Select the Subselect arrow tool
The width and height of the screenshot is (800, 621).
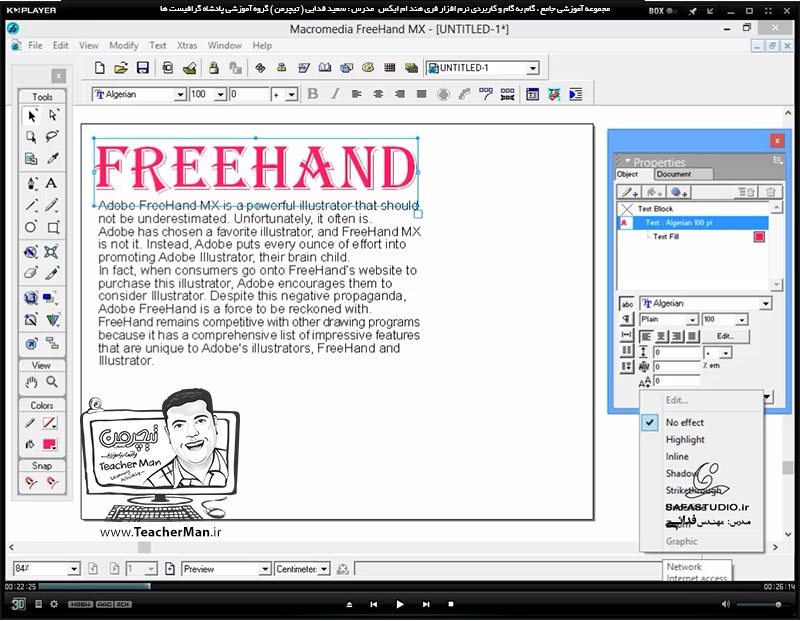[x=53, y=116]
